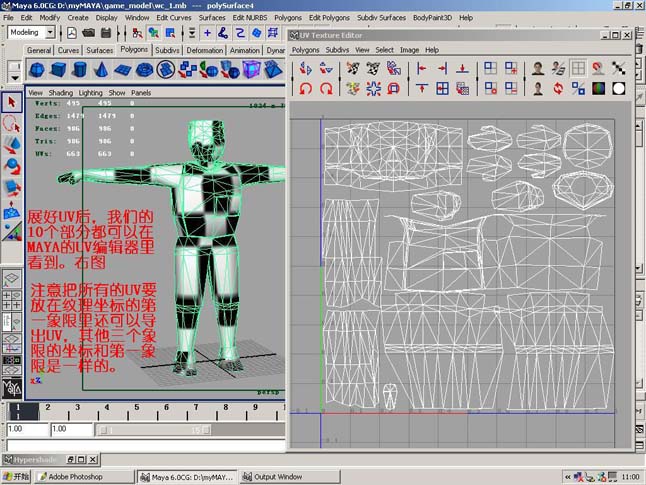This screenshot has height=485, width=646.
Task: Click the polygon cylinder shelf icon
Action: pos(79,70)
